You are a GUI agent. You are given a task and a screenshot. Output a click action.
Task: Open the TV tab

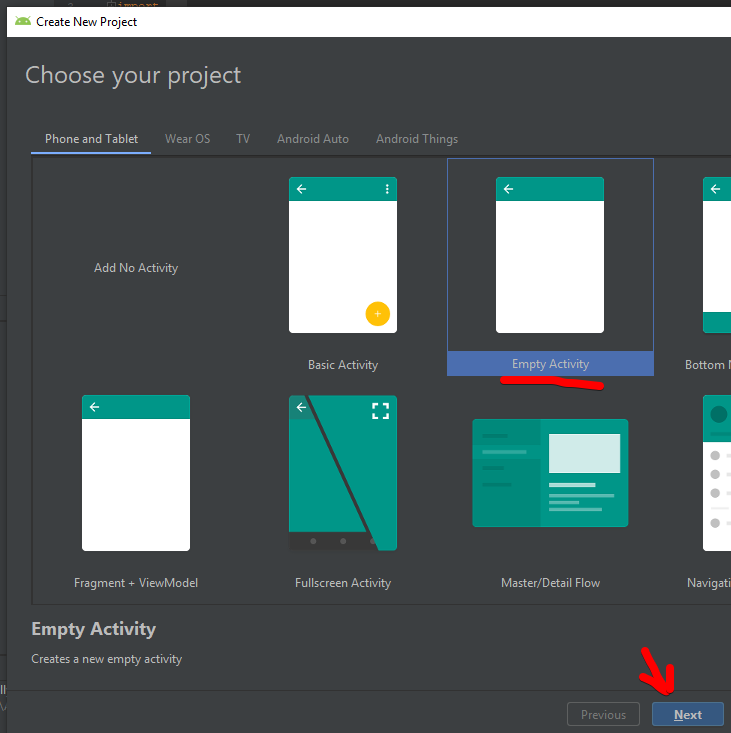(x=243, y=139)
